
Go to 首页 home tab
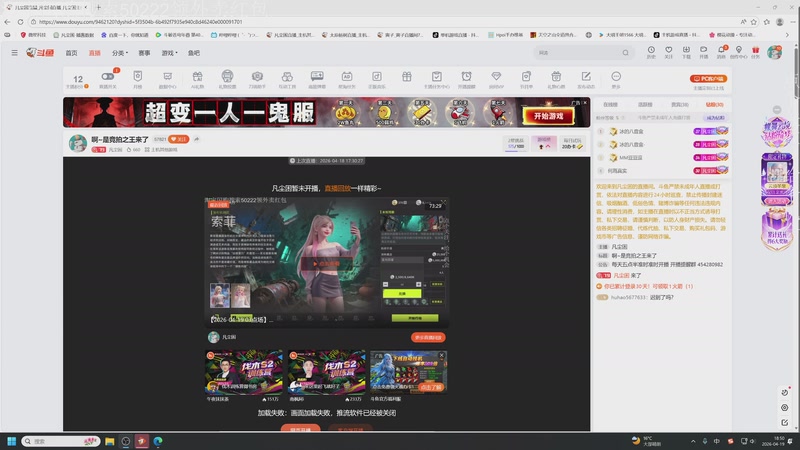click(x=71, y=53)
